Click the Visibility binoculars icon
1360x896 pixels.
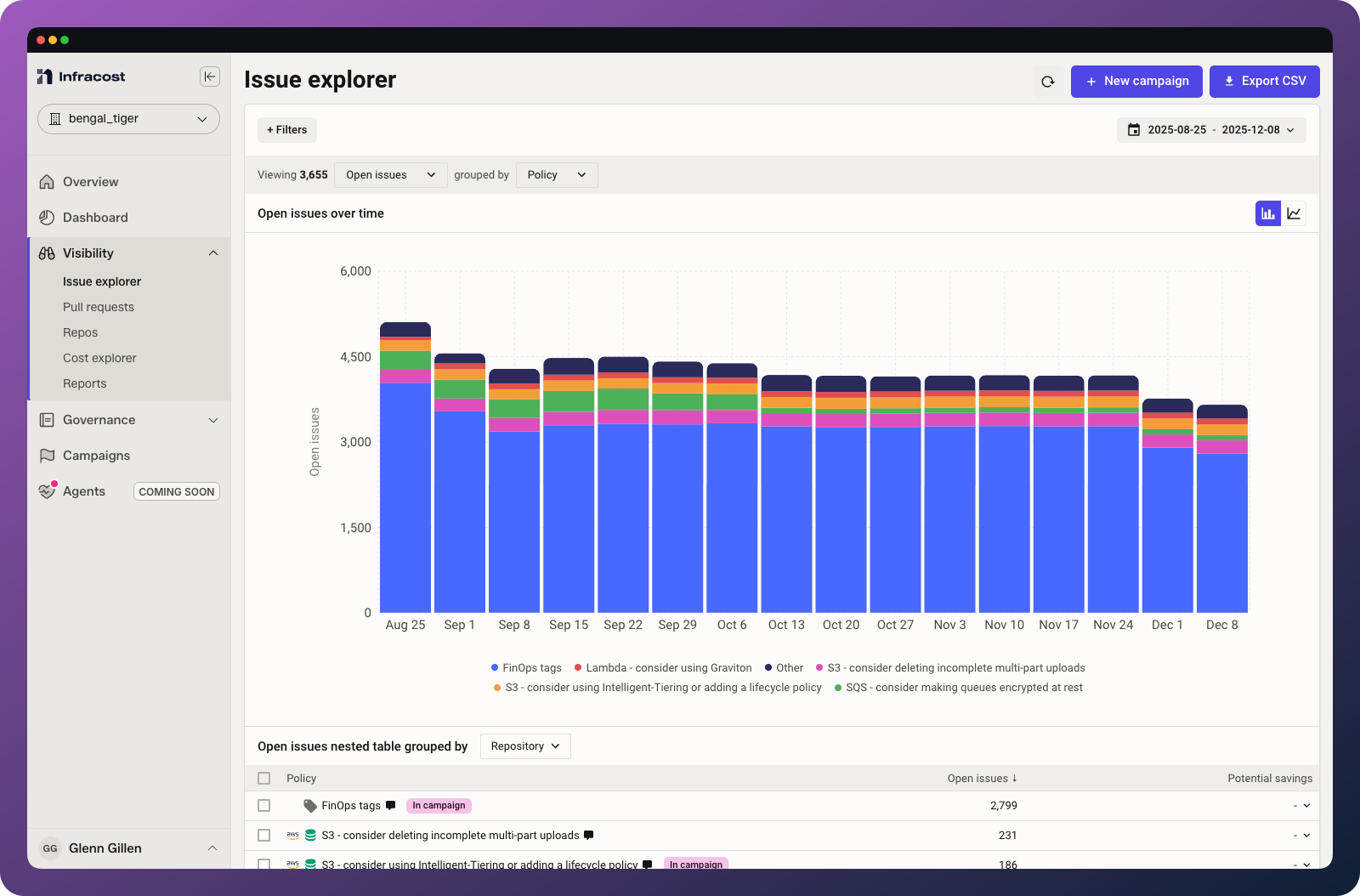tap(47, 253)
